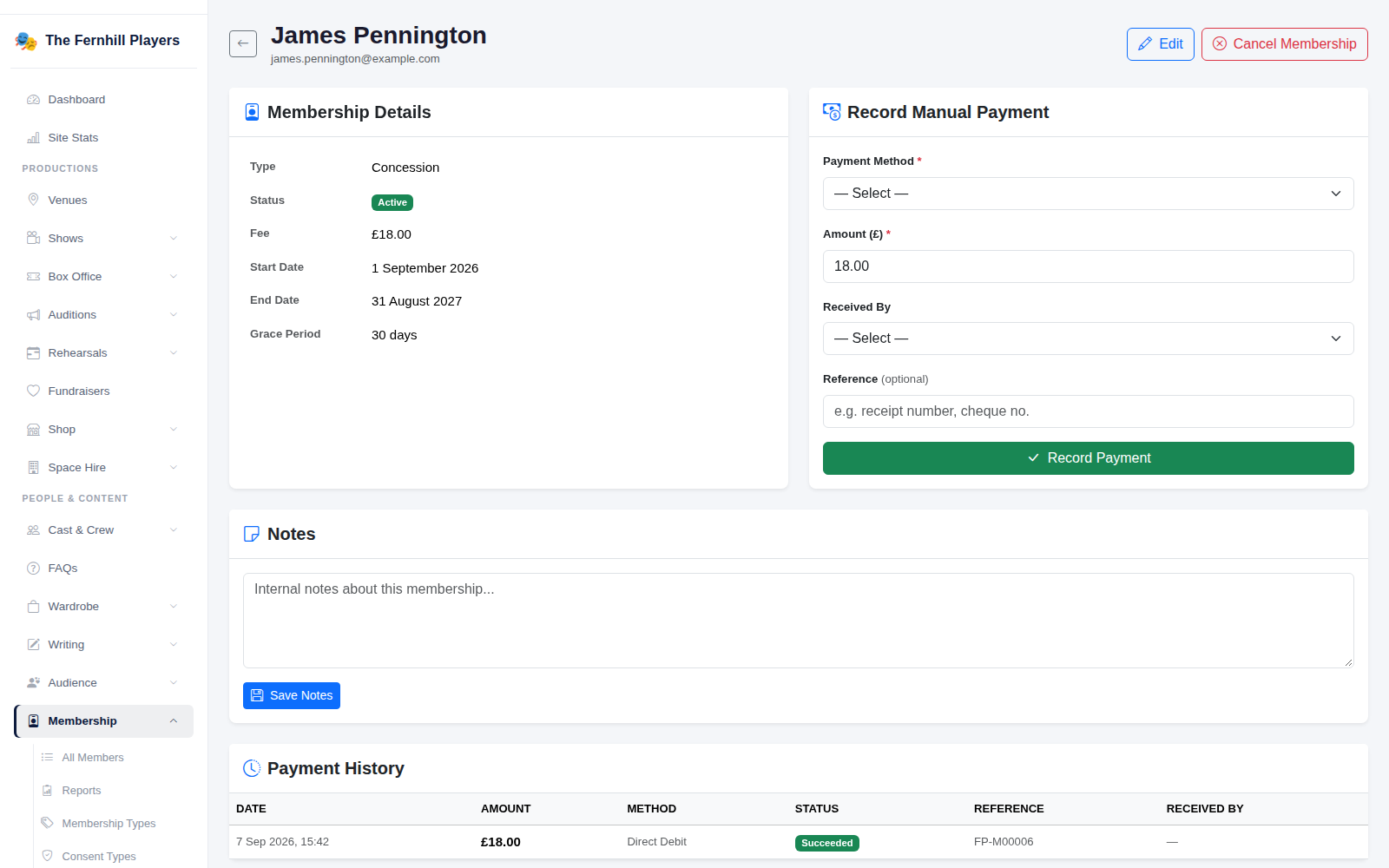Viewport: 1389px width, 868px height.
Task: Click the Shows icon in sidebar
Action: point(33,238)
